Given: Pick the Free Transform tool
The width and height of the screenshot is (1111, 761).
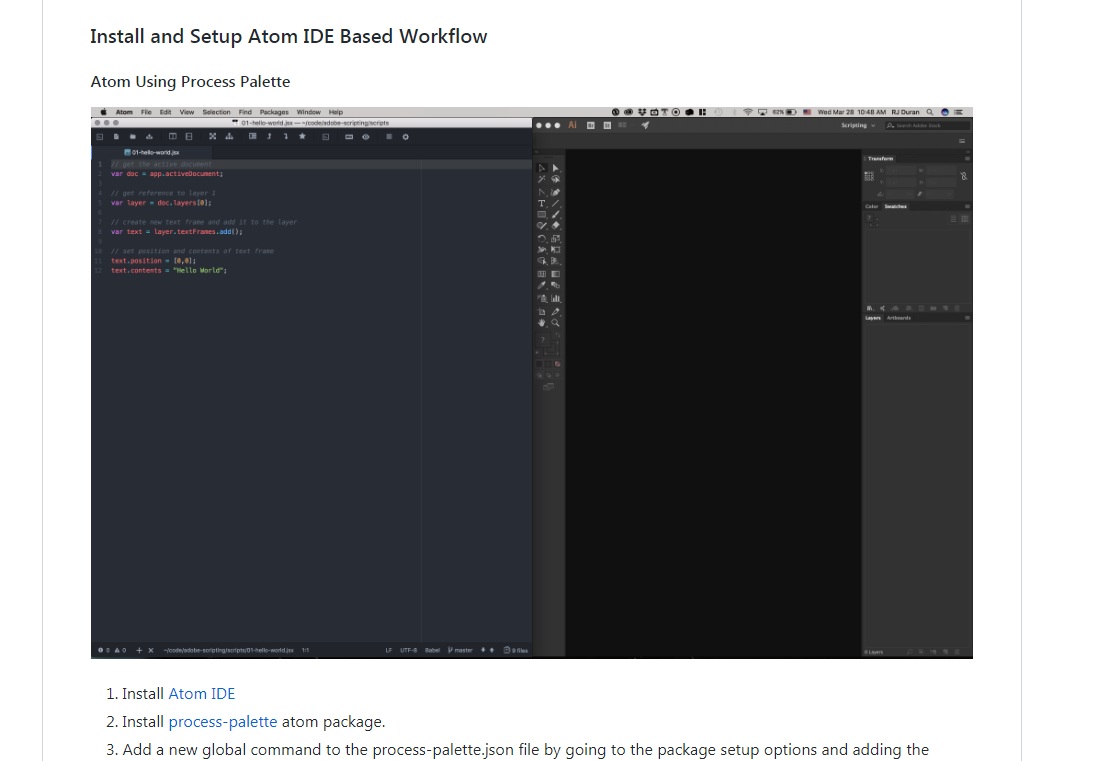Looking at the screenshot, I should click(556, 249).
